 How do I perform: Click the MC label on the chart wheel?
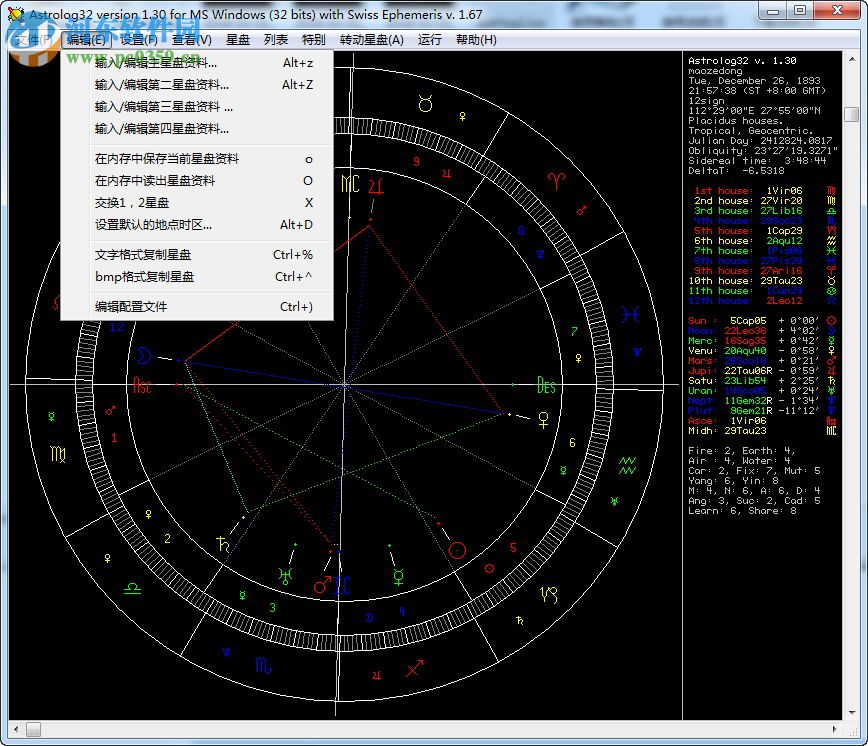[x=350, y=185]
